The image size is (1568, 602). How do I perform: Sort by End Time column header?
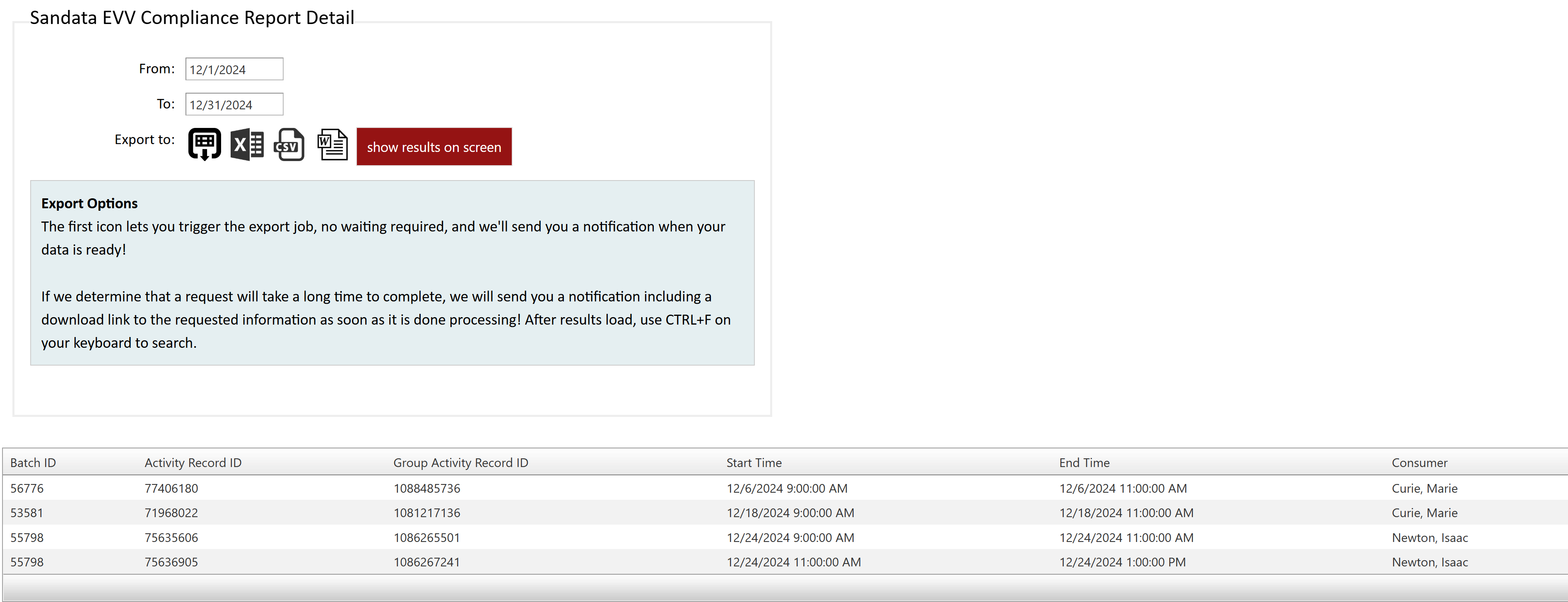point(1084,463)
